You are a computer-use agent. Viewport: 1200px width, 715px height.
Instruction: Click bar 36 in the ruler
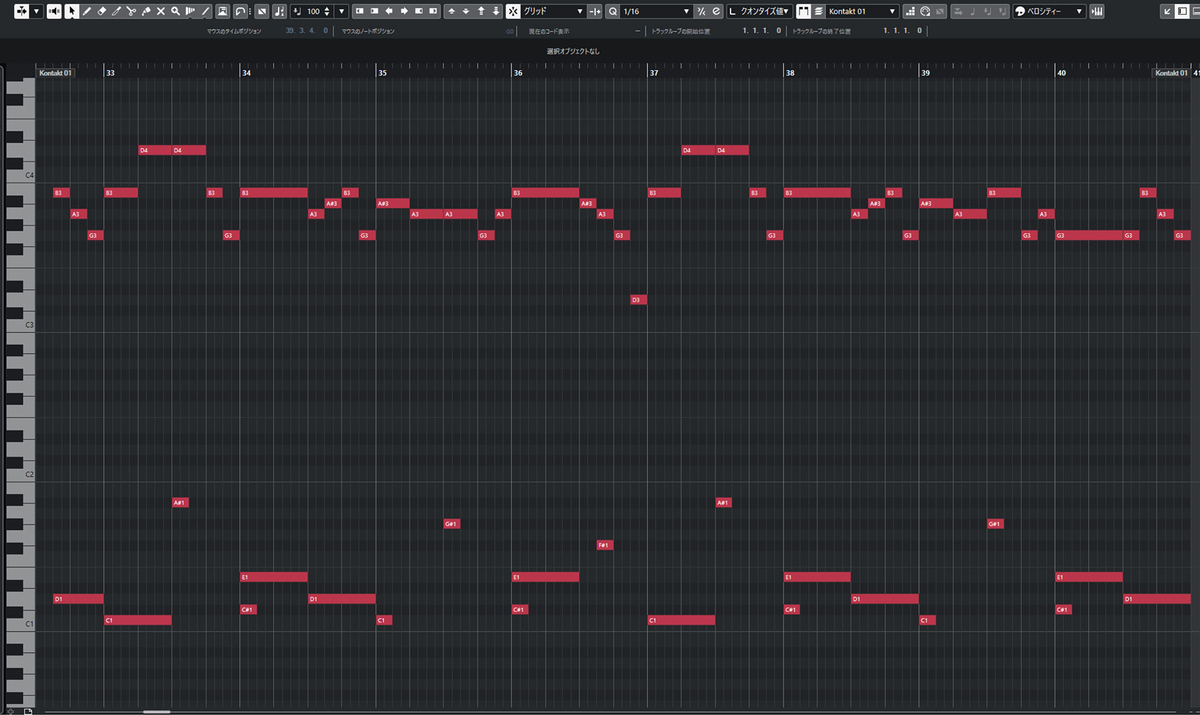point(517,73)
